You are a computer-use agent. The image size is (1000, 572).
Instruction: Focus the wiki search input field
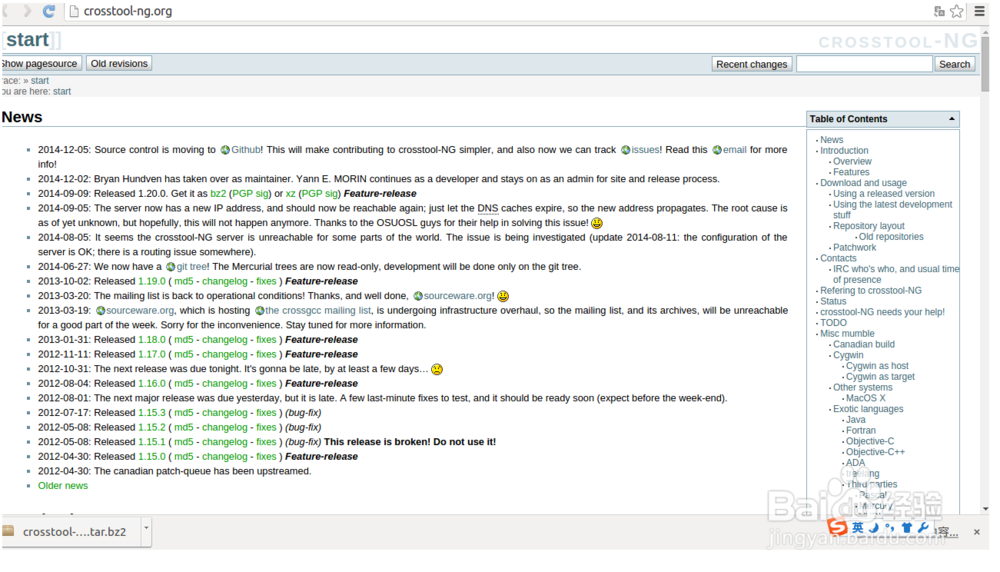click(864, 64)
